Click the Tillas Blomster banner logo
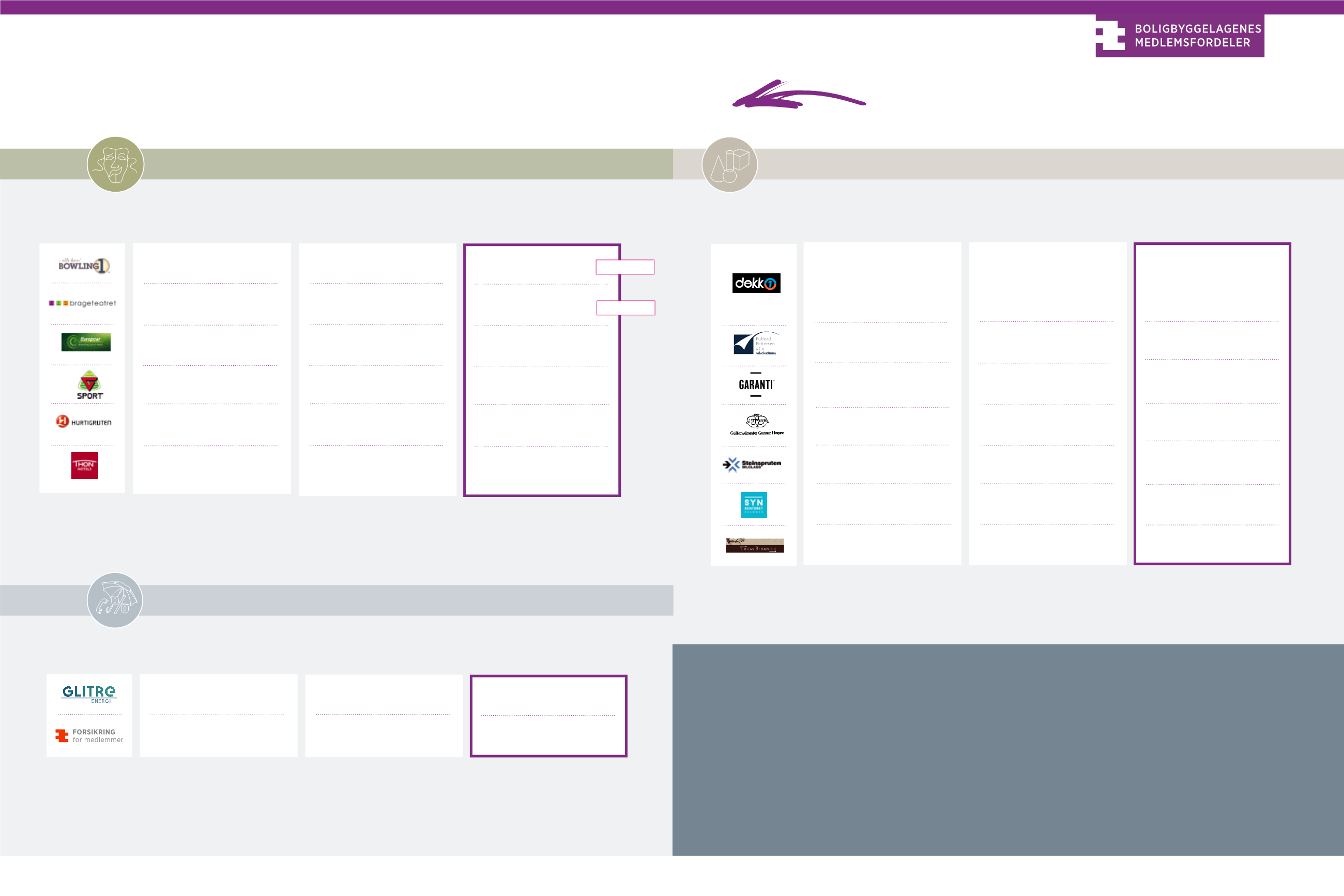This screenshot has height=896, width=1344. [x=755, y=546]
